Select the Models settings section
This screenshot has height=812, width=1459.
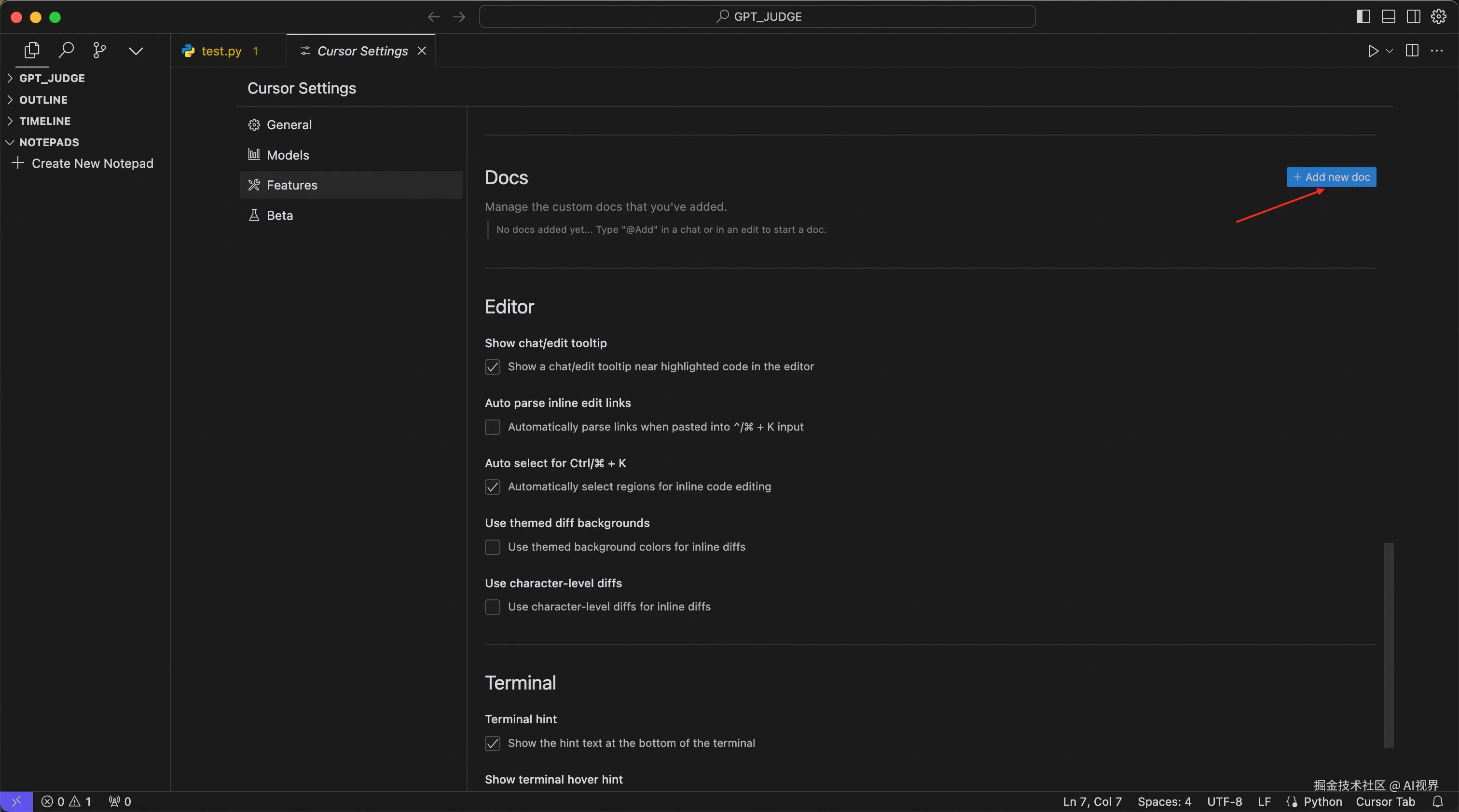pyautogui.click(x=288, y=155)
